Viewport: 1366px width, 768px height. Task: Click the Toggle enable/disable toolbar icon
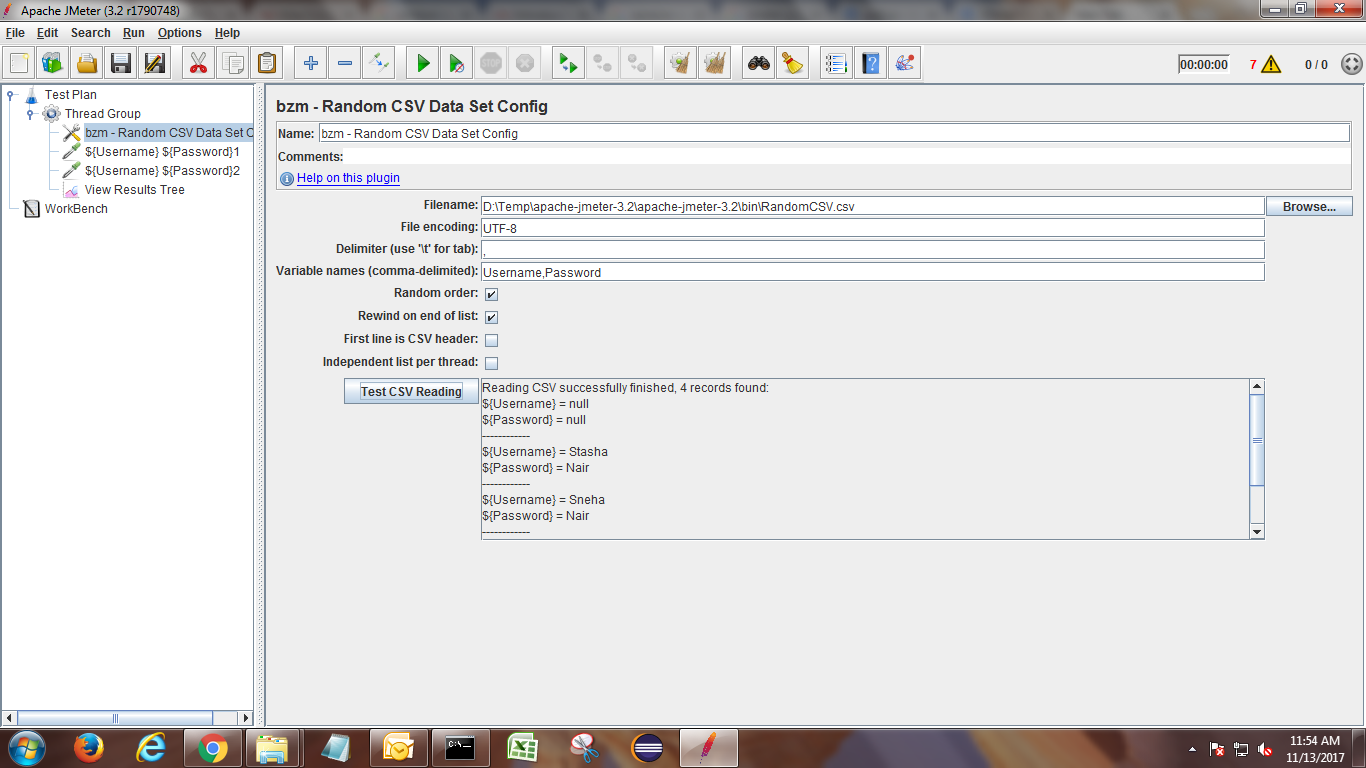tap(379, 63)
